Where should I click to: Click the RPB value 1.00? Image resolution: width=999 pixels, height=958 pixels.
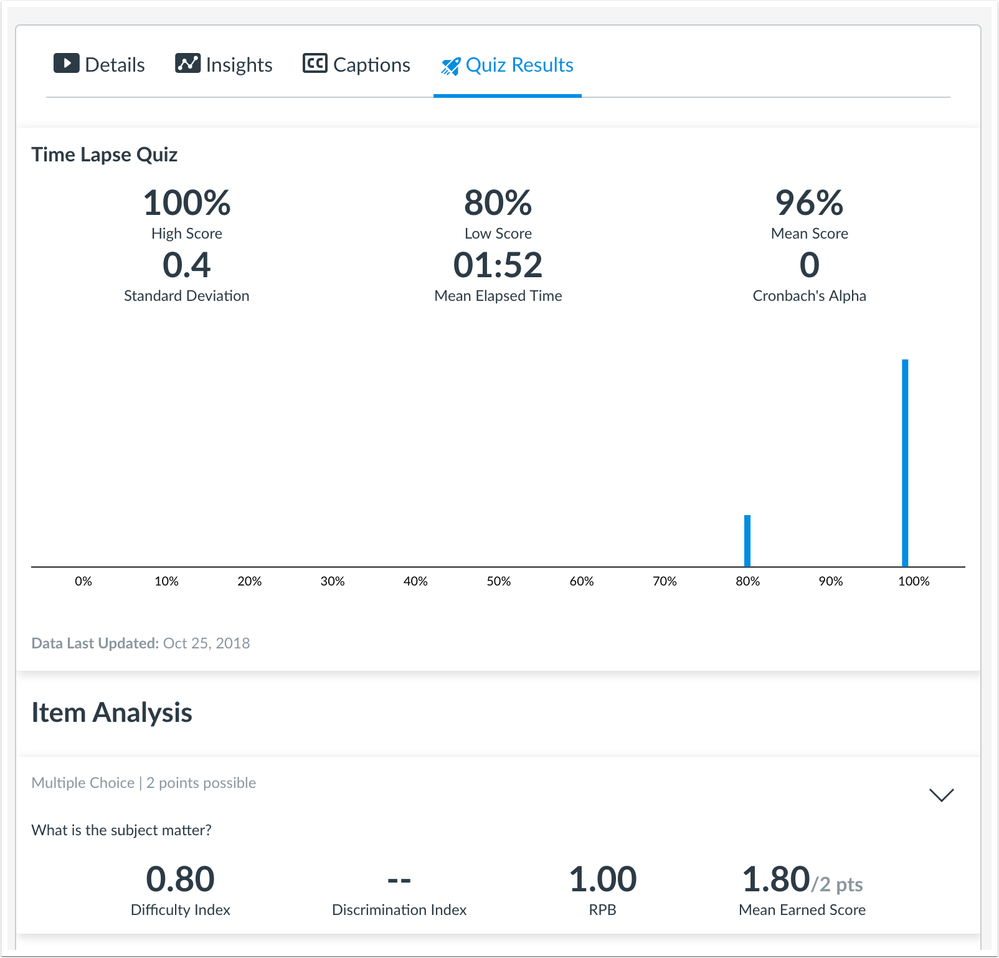tap(602, 879)
